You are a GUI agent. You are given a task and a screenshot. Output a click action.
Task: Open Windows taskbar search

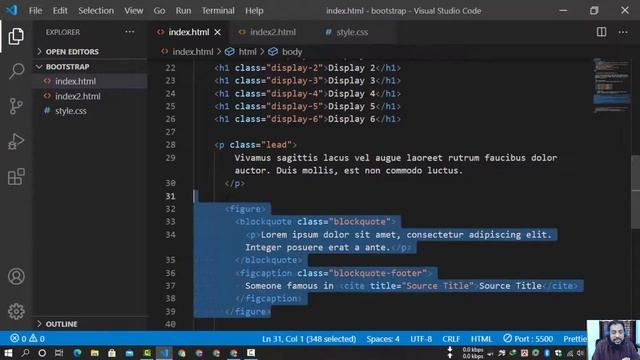coord(25,353)
